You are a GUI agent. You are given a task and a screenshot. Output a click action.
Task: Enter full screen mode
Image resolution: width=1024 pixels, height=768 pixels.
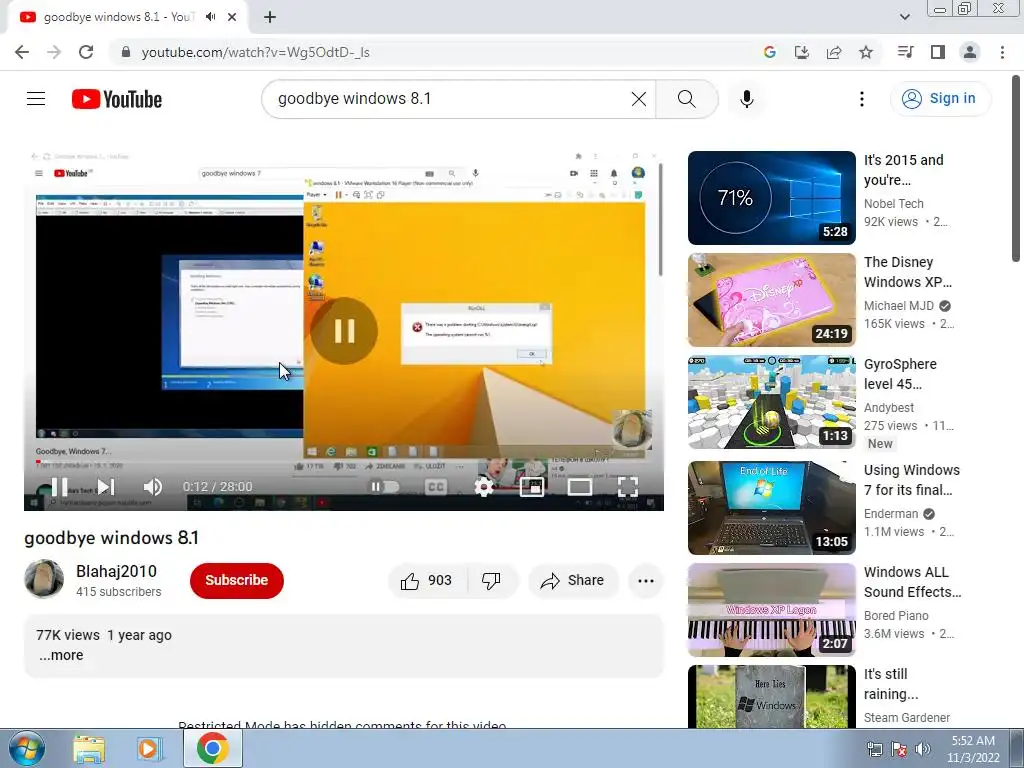(628, 487)
